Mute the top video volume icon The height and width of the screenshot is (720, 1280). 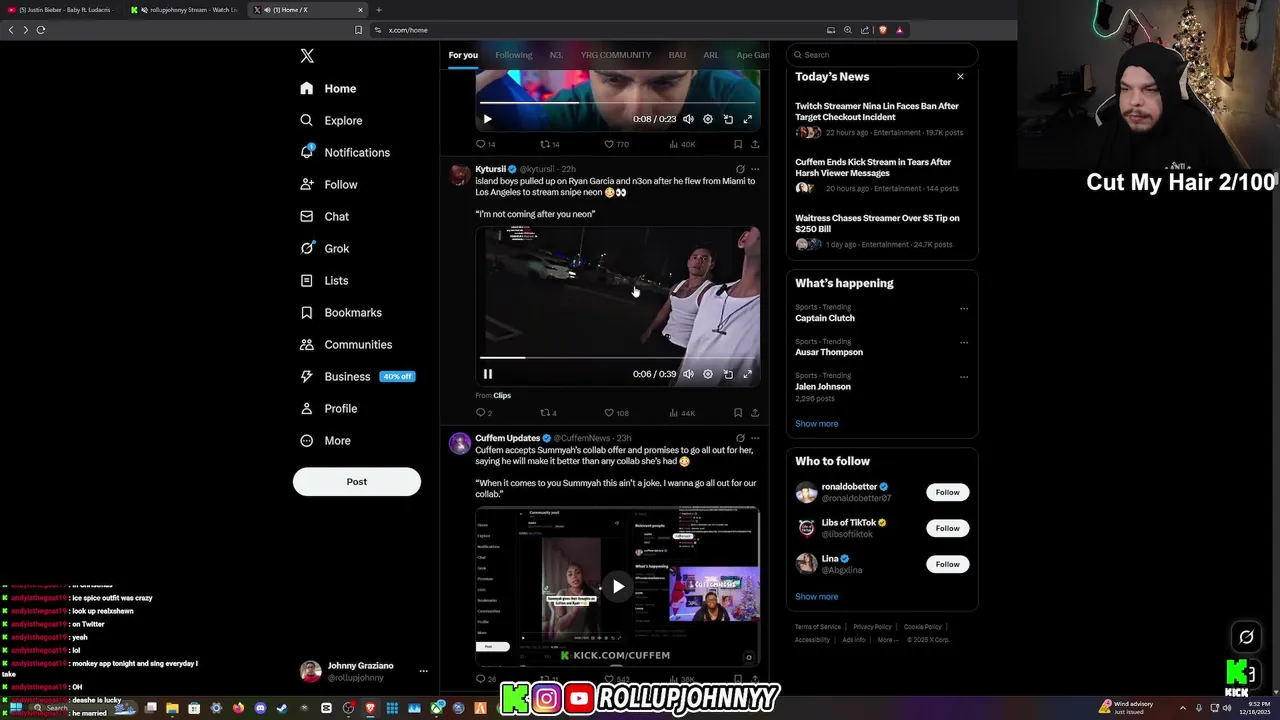coord(688,119)
